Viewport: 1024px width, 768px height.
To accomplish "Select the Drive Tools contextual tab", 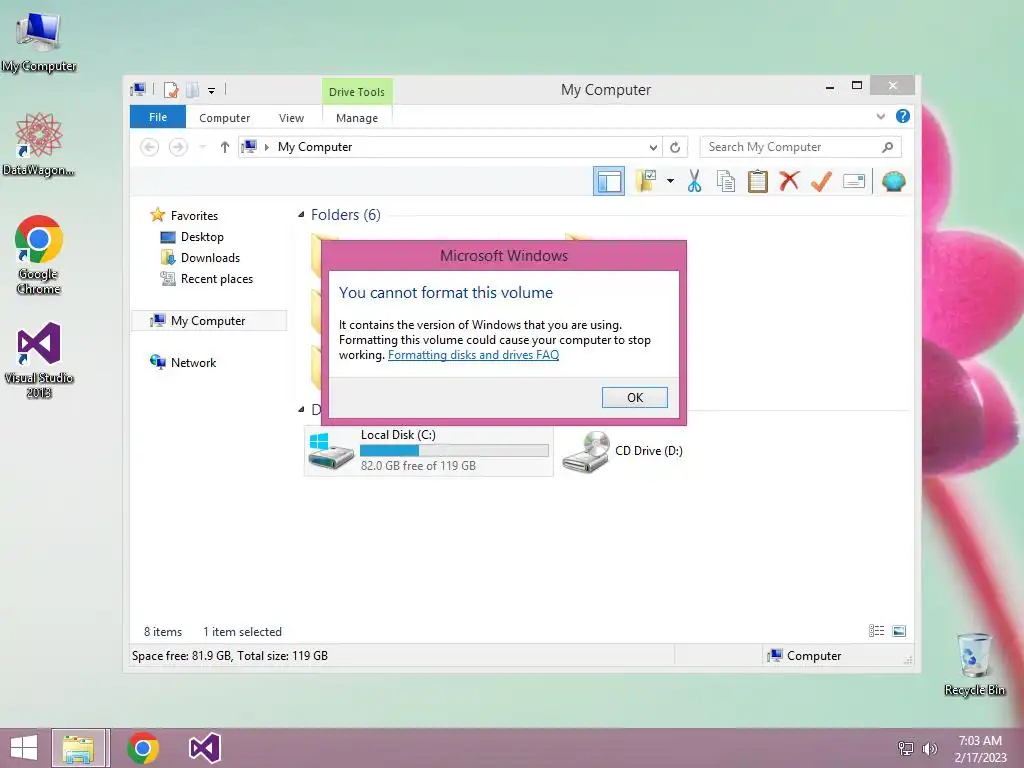I will click(x=357, y=91).
